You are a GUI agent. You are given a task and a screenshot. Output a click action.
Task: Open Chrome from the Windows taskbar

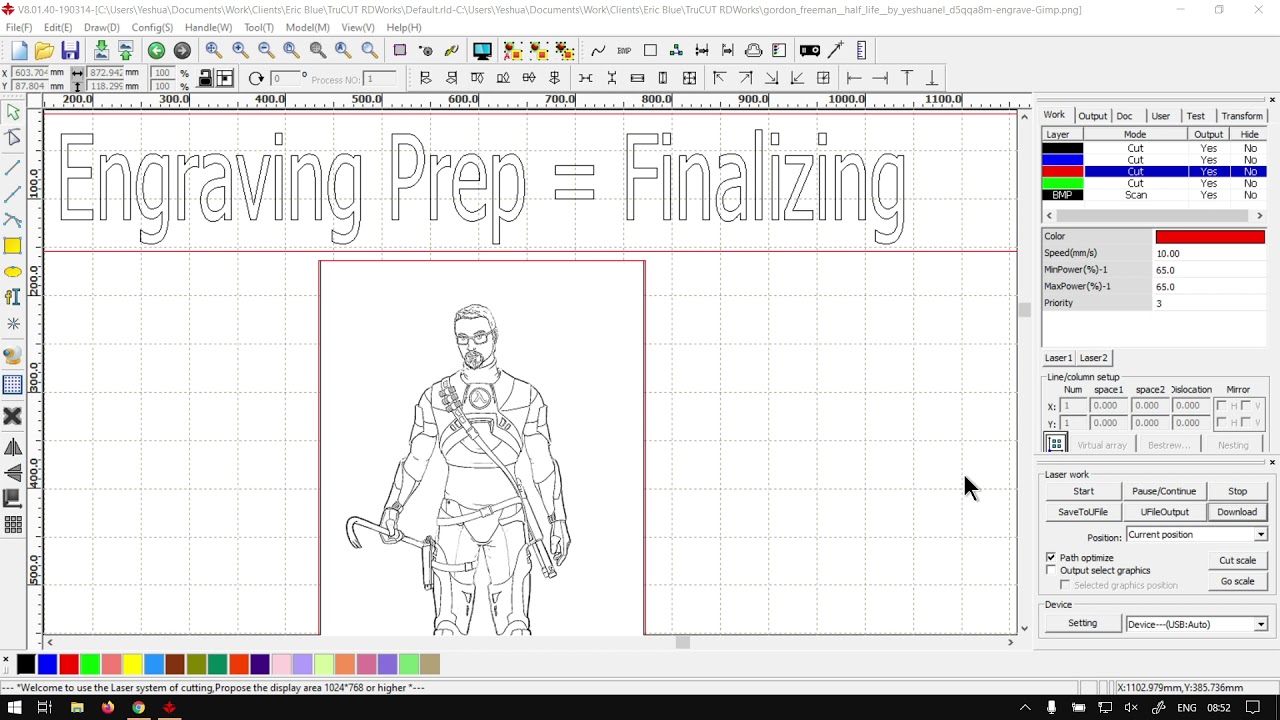[138, 708]
